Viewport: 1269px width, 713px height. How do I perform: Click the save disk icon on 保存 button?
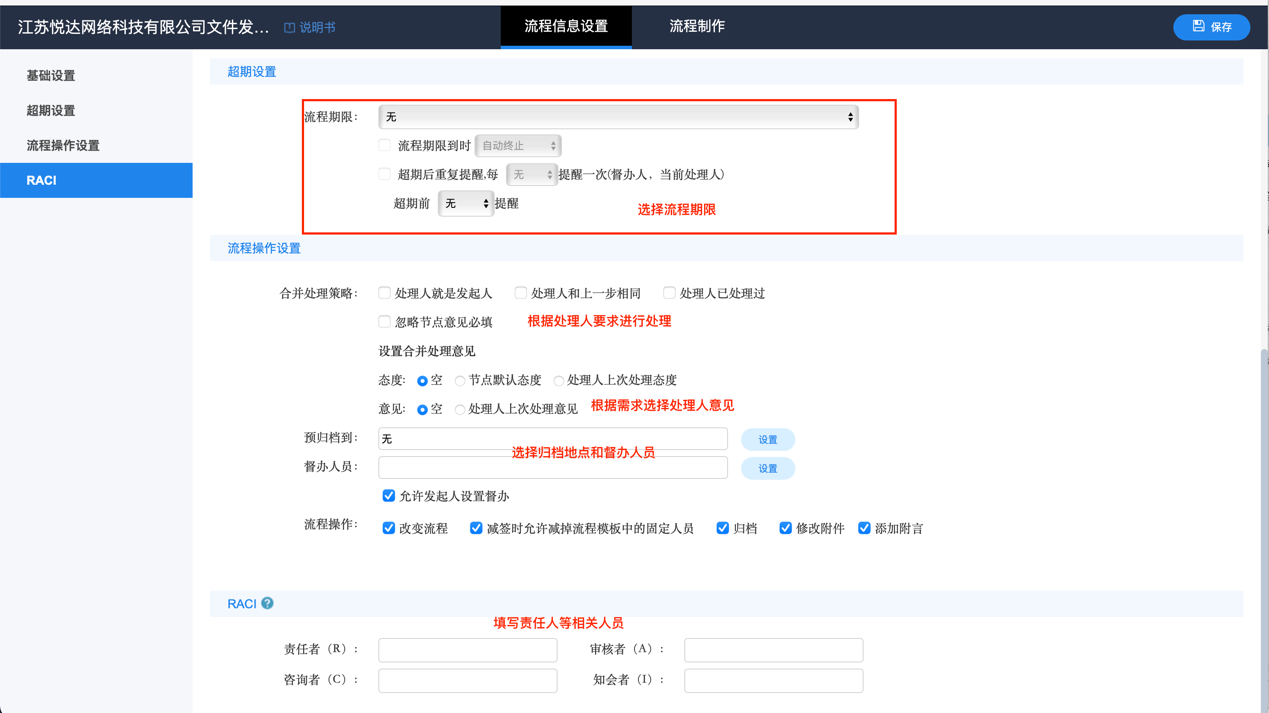[1197, 27]
